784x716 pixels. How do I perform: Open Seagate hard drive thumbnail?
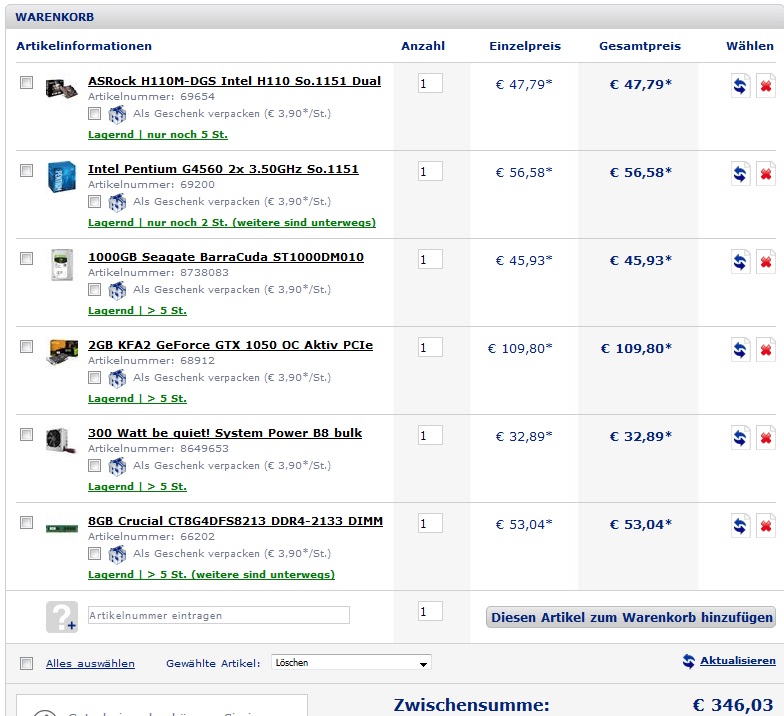point(62,264)
